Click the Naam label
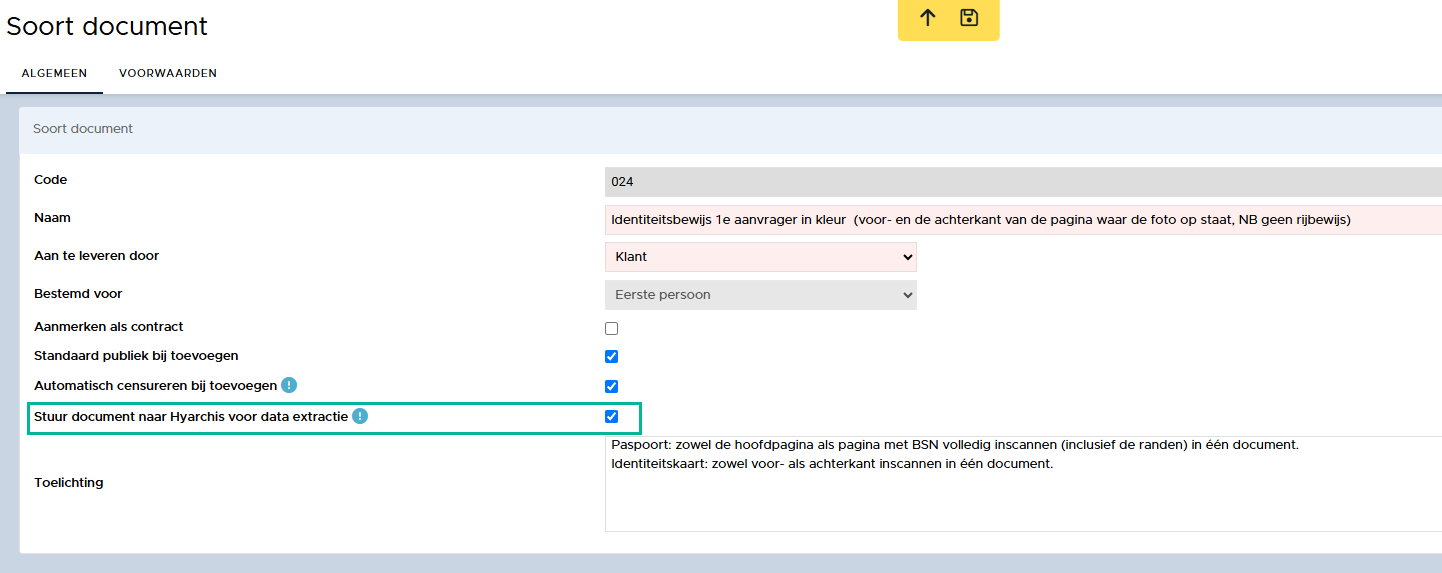Viewport: 1442px width, 573px height. tap(52, 217)
